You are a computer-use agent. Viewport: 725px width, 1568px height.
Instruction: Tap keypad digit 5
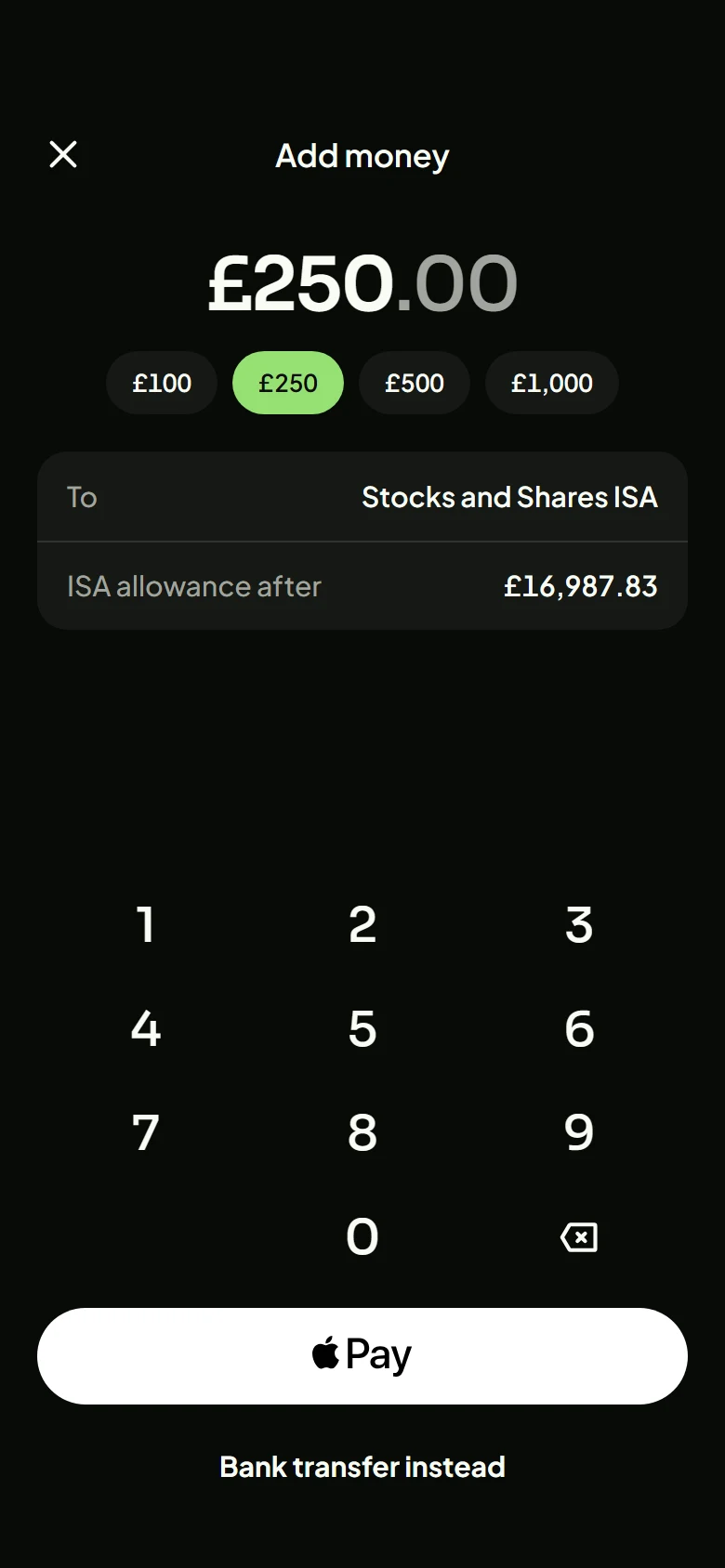point(362,1029)
